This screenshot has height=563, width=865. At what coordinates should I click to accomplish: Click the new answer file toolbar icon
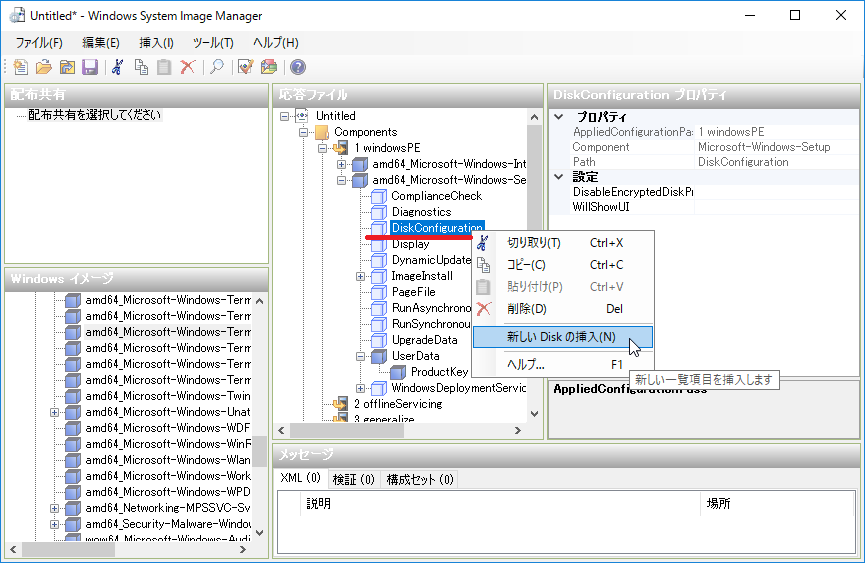(x=21, y=67)
